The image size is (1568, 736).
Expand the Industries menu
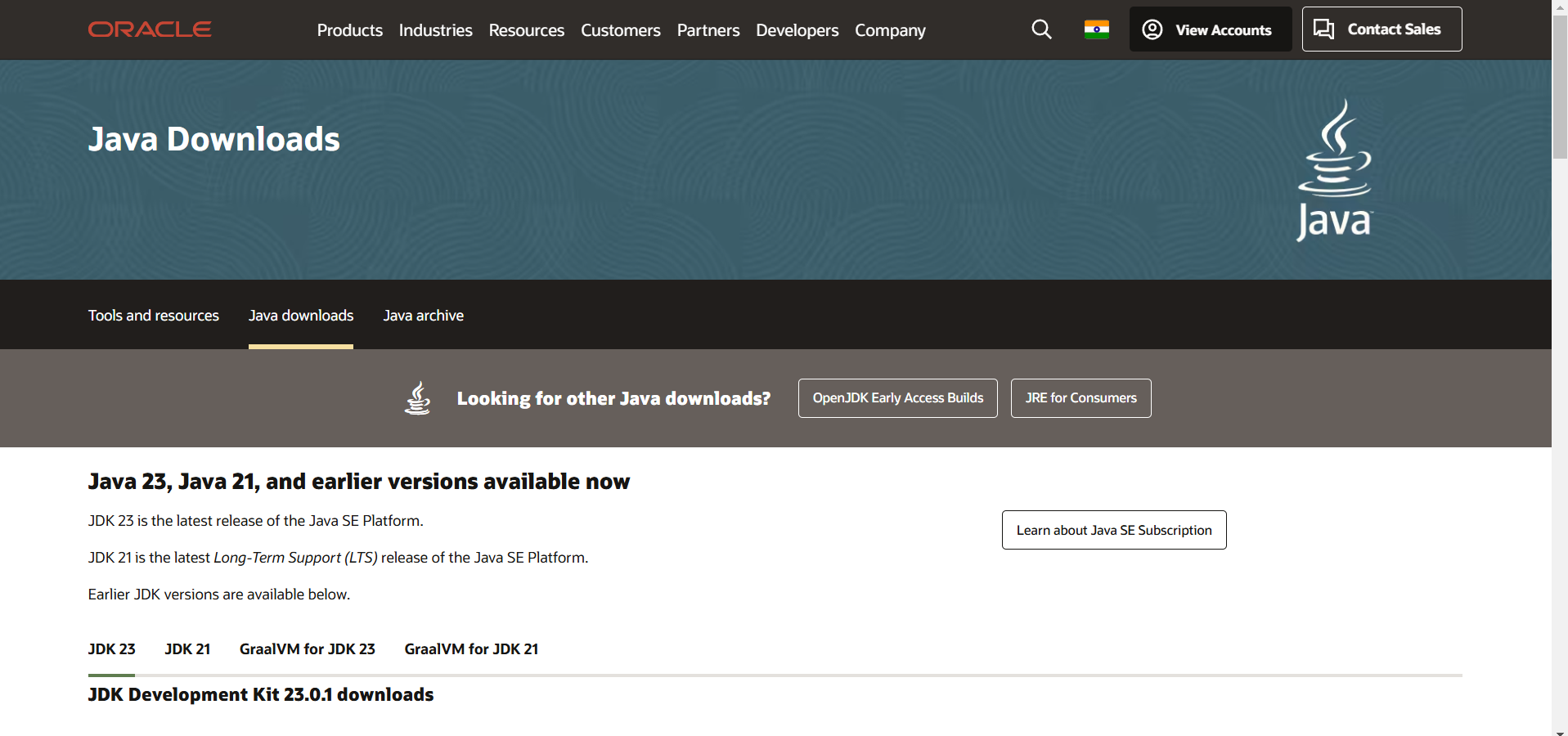pos(435,30)
